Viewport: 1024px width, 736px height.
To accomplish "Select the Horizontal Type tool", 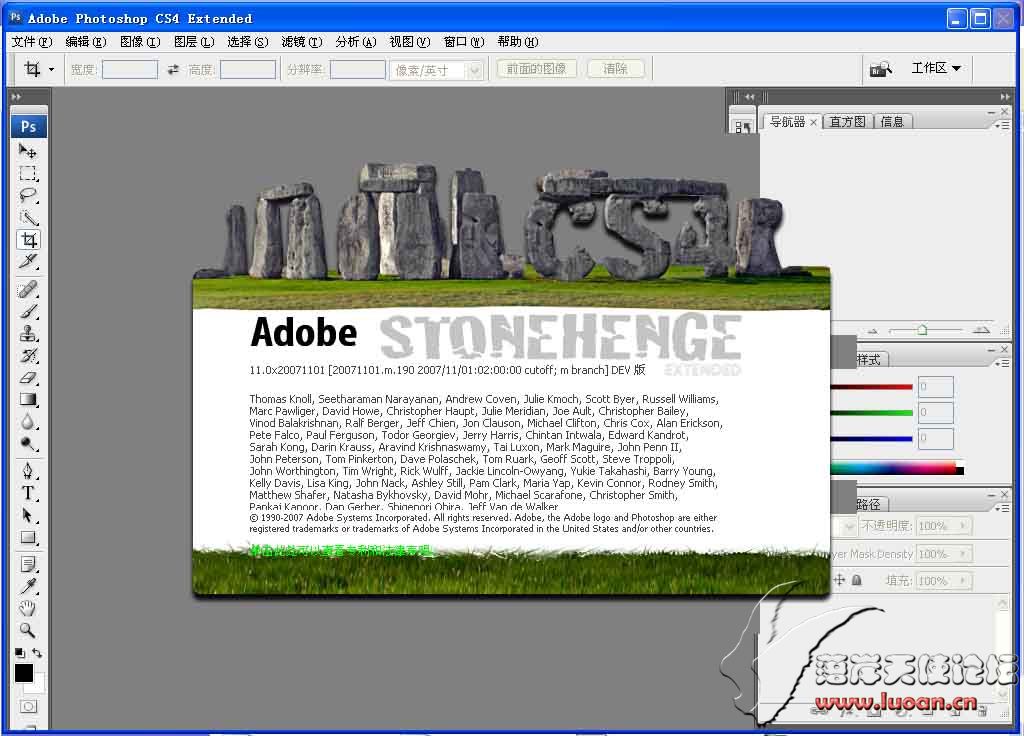I will pyautogui.click(x=27, y=493).
